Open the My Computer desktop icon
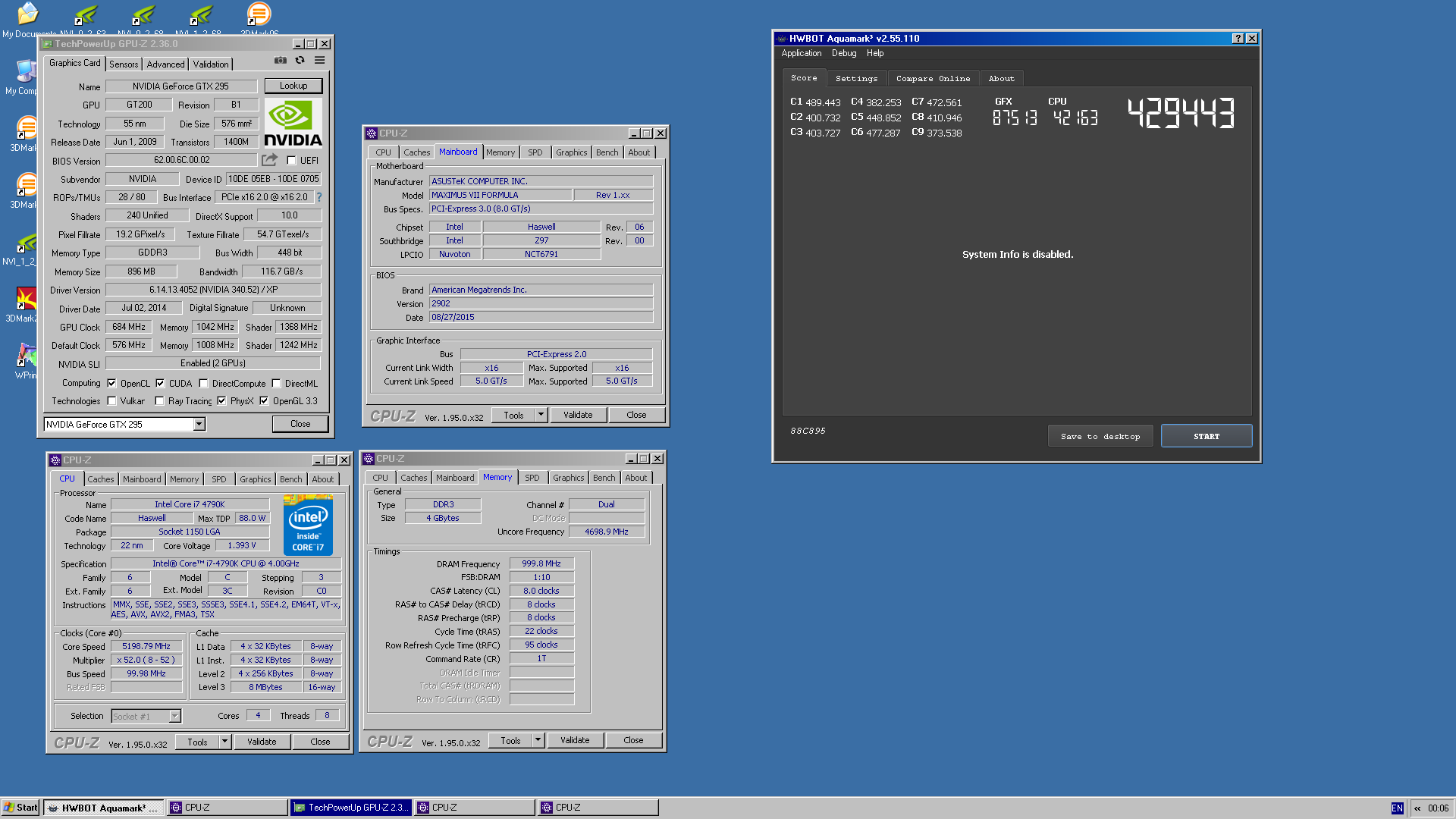This screenshot has height=819, width=1456. (26, 71)
